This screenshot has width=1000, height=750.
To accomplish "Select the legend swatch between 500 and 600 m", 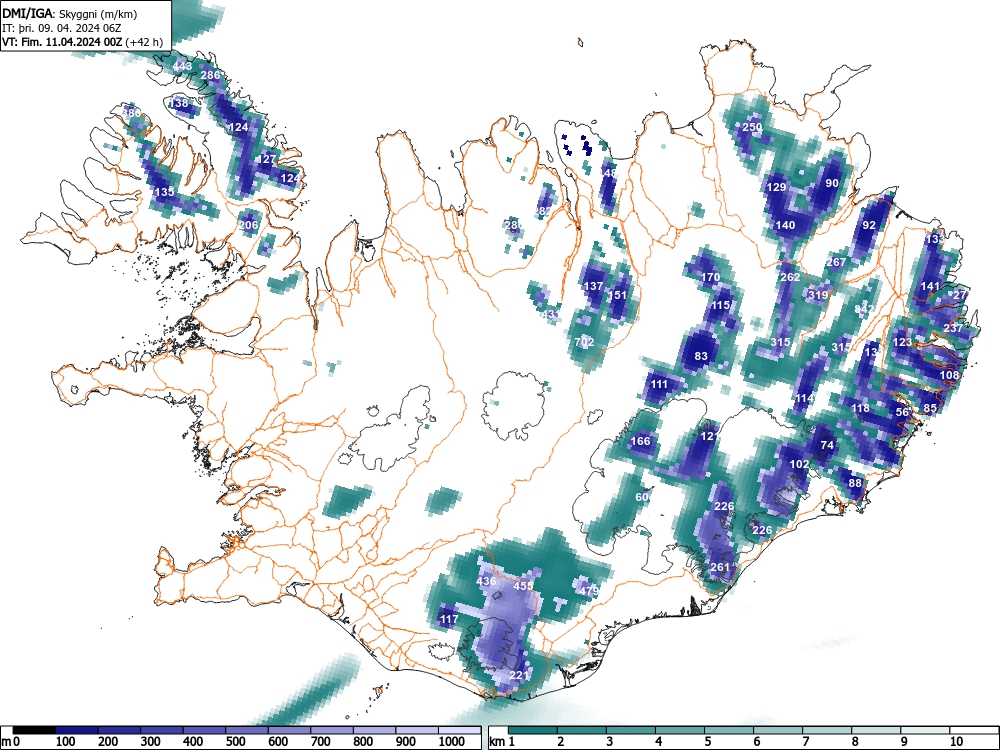I will 247,730.
